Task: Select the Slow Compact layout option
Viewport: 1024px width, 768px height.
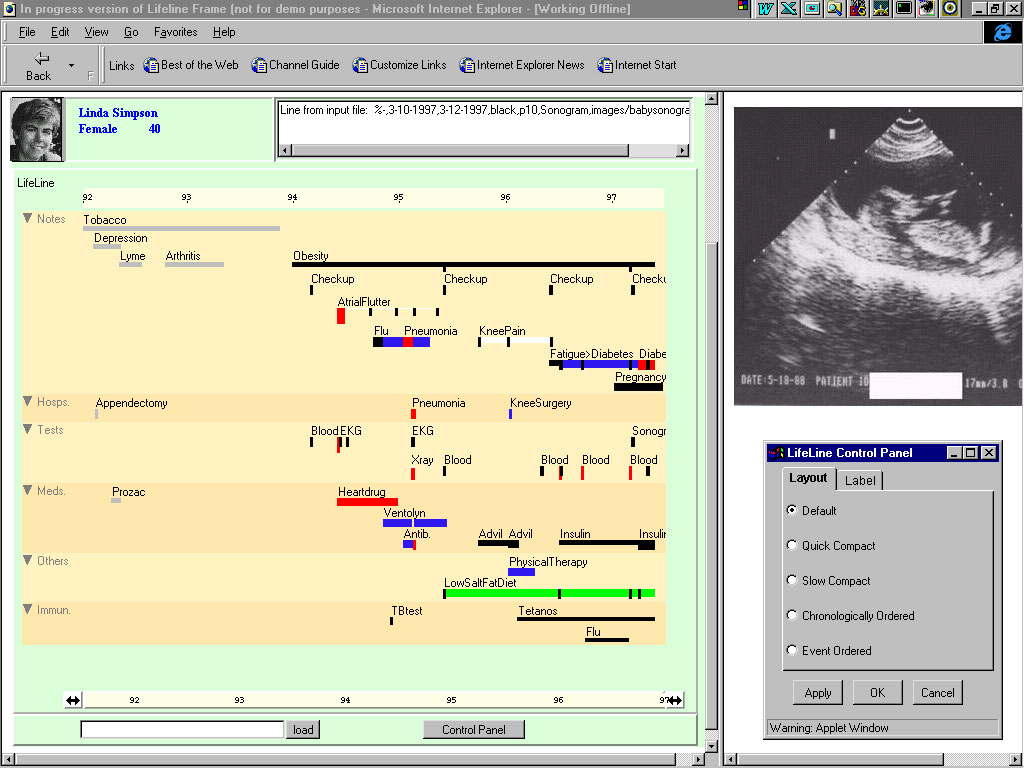Action: coord(792,580)
